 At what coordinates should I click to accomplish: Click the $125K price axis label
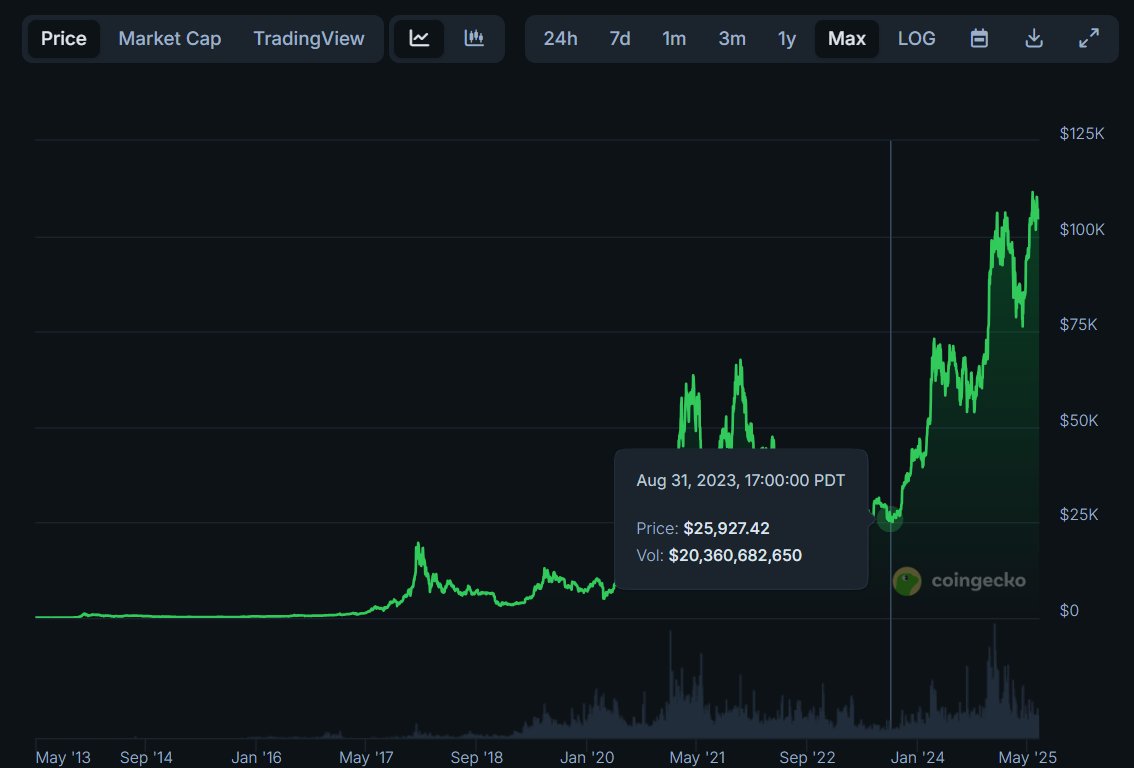click(1081, 134)
